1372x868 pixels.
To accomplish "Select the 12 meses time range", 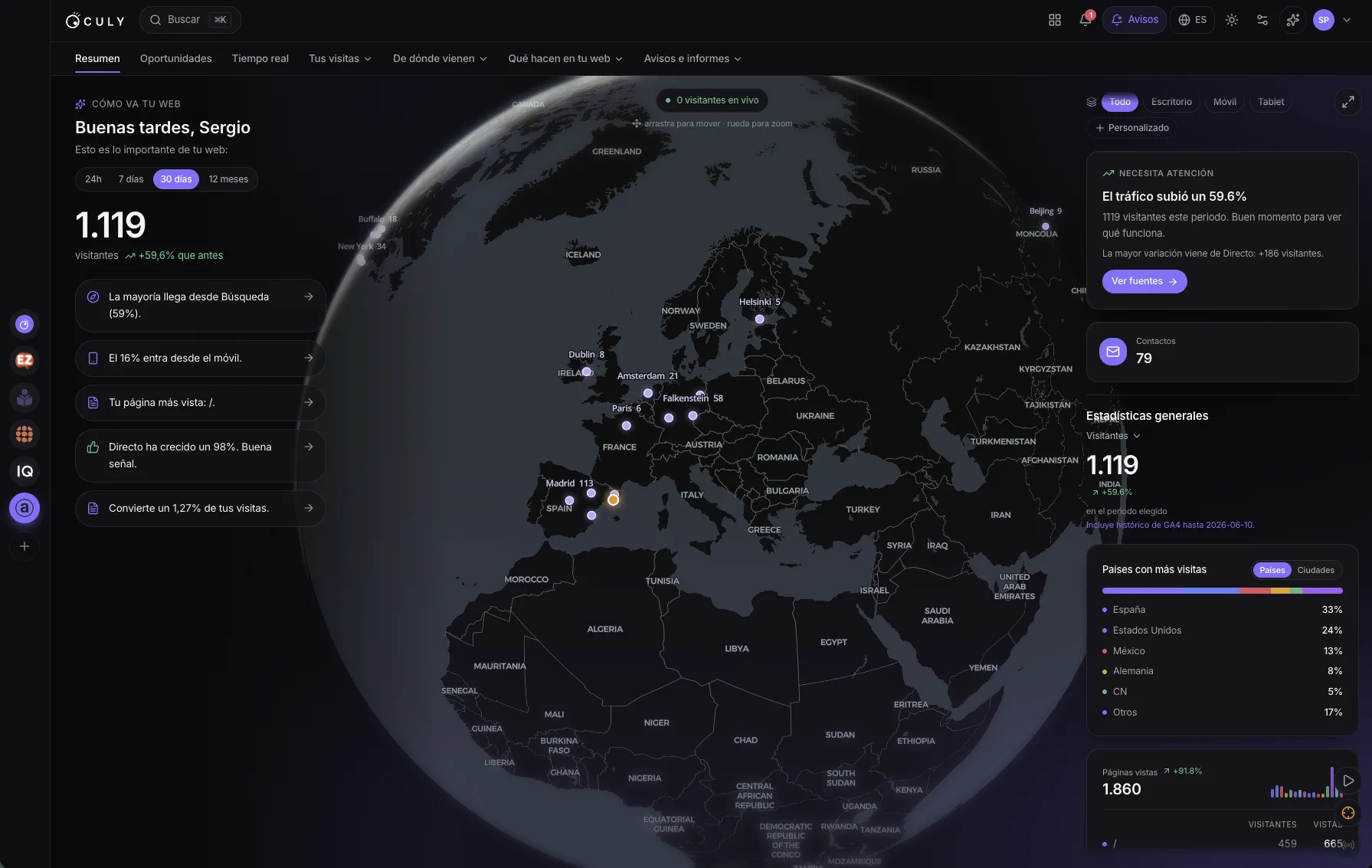I will click(x=228, y=179).
